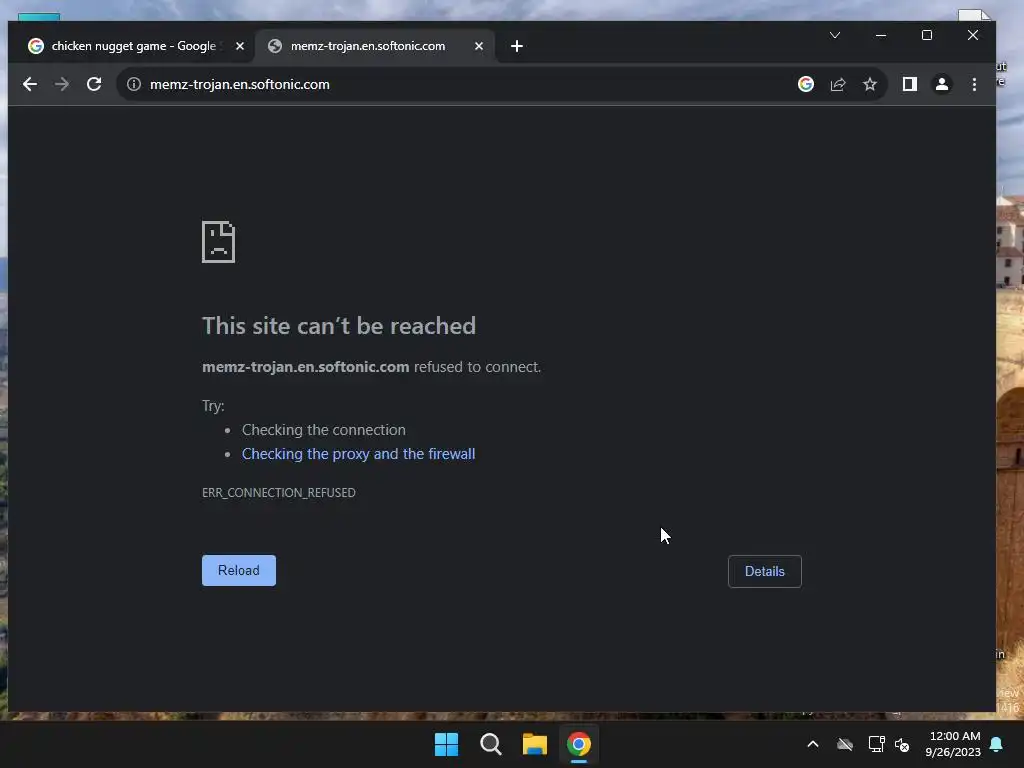Go back to the previous page
1024x768 pixels.
pos(30,84)
